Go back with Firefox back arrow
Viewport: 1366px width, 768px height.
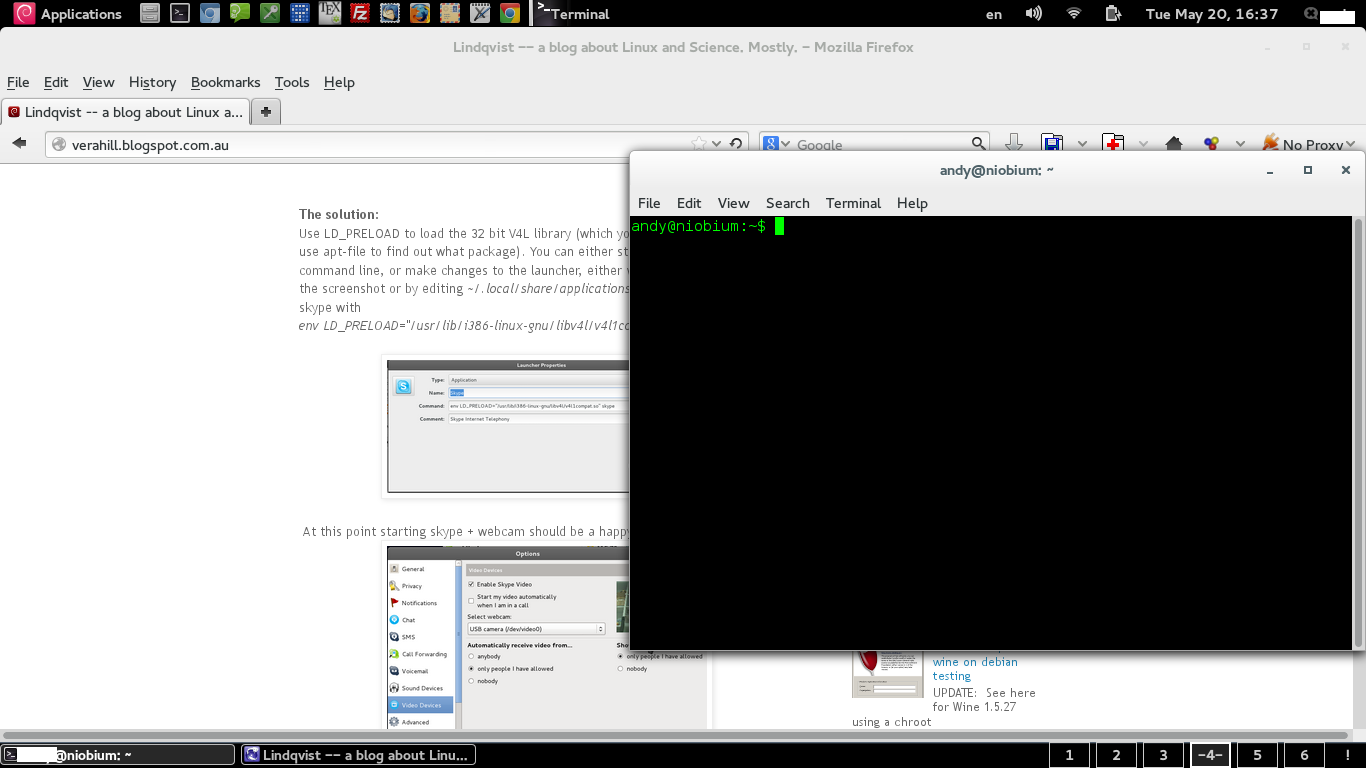point(19,144)
